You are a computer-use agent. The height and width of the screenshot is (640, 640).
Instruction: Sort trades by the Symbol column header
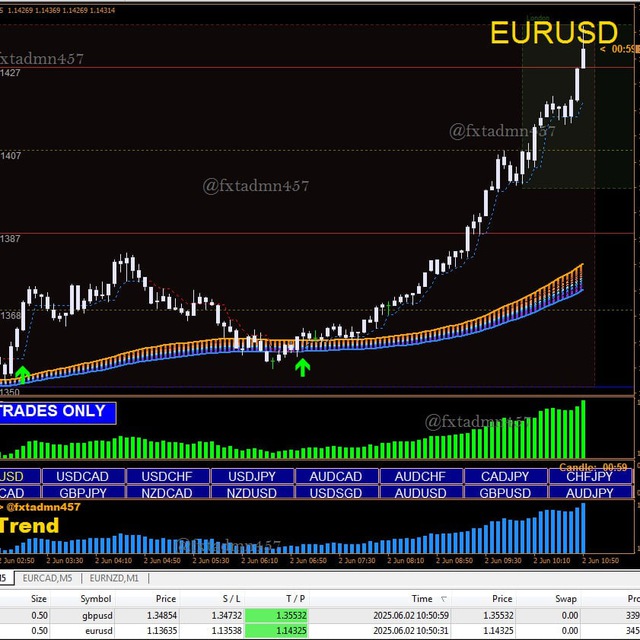pyautogui.click(x=96, y=599)
